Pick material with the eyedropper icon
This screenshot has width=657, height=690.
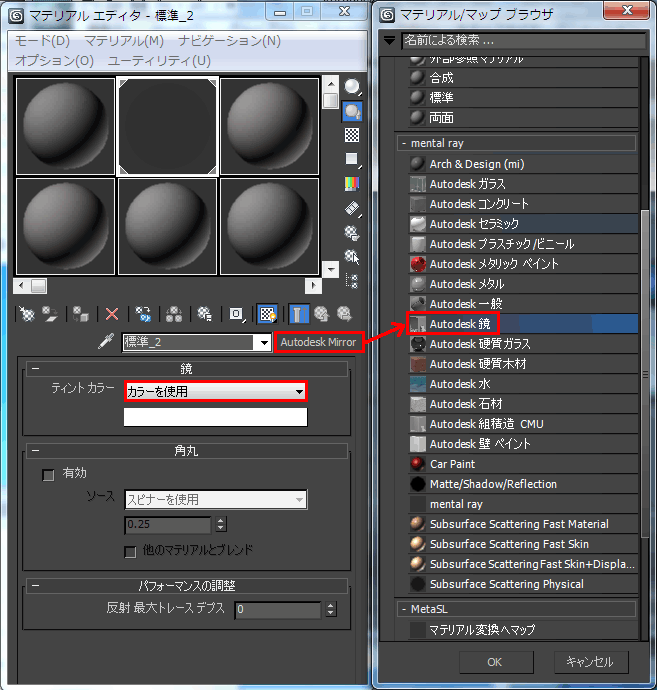106,341
